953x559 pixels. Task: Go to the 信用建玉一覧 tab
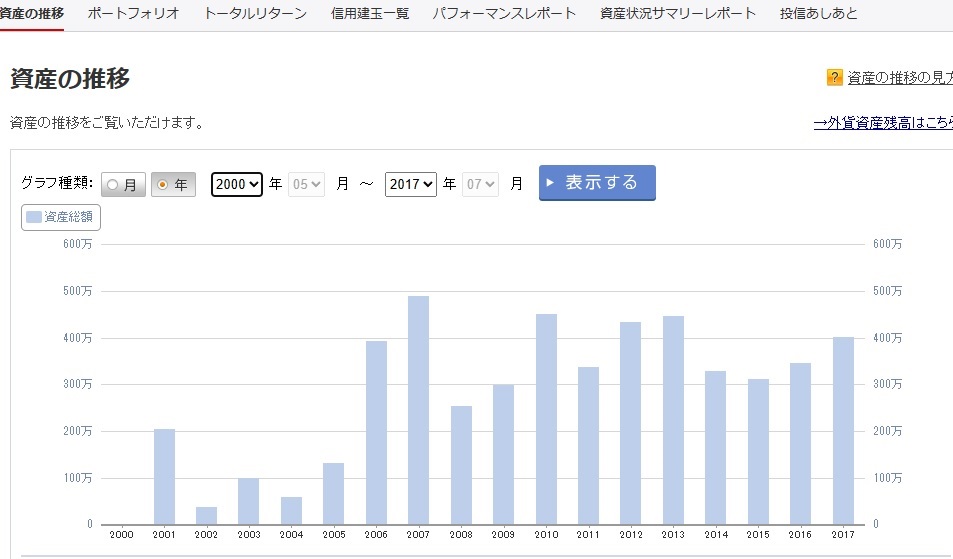(x=370, y=14)
